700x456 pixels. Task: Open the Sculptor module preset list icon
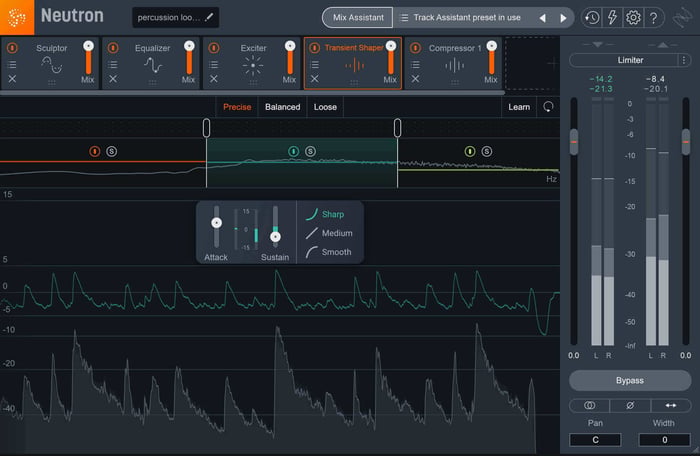coord(12,65)
